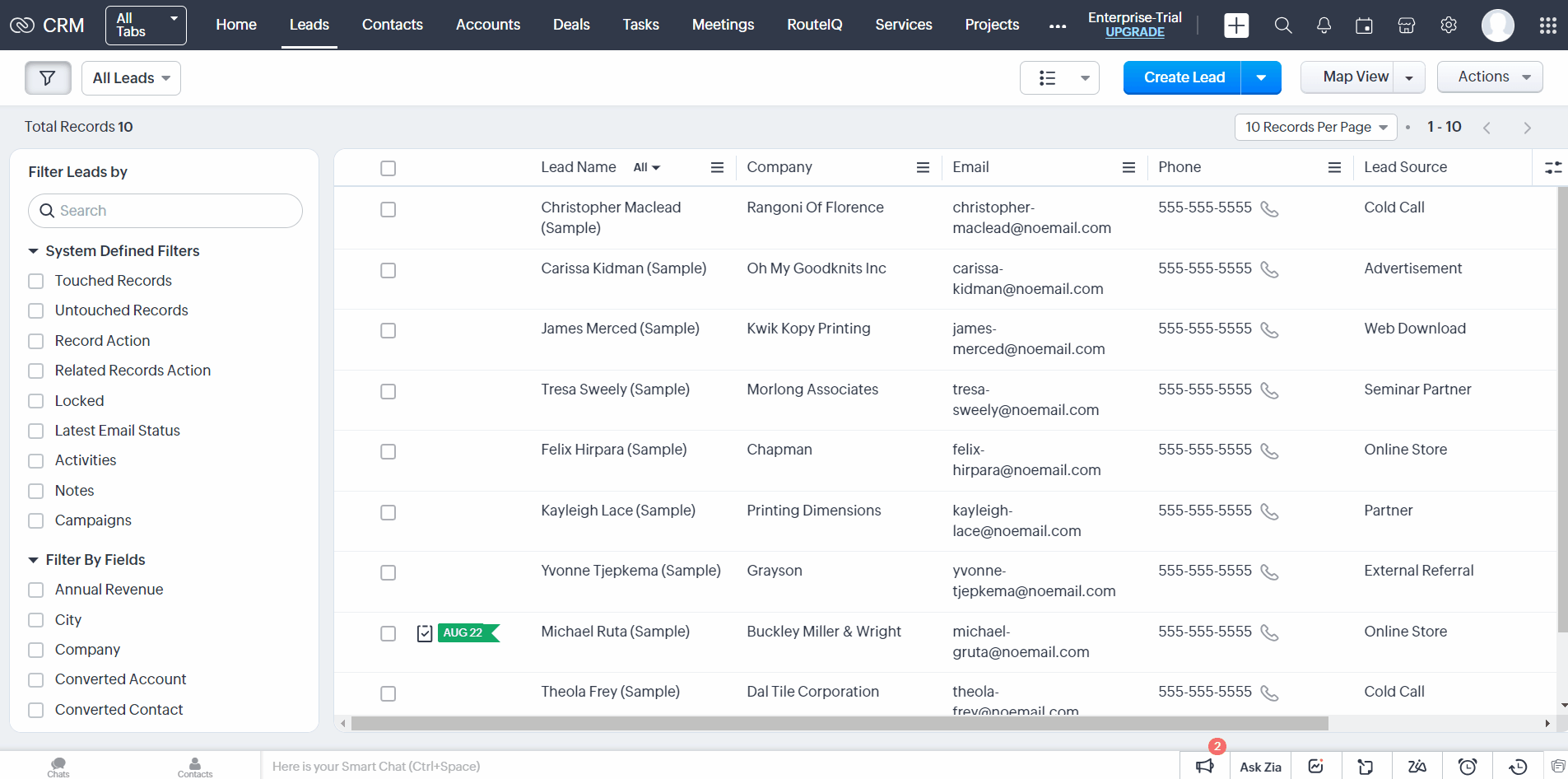Viewport: 1568px width, 779px height.
Task: Click the horizontal scrollbar under the table
Action: click(x=839, y=724)
